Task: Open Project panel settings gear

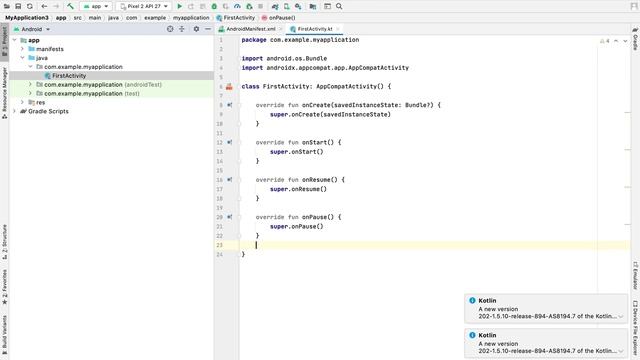Action: click(196, 29)
